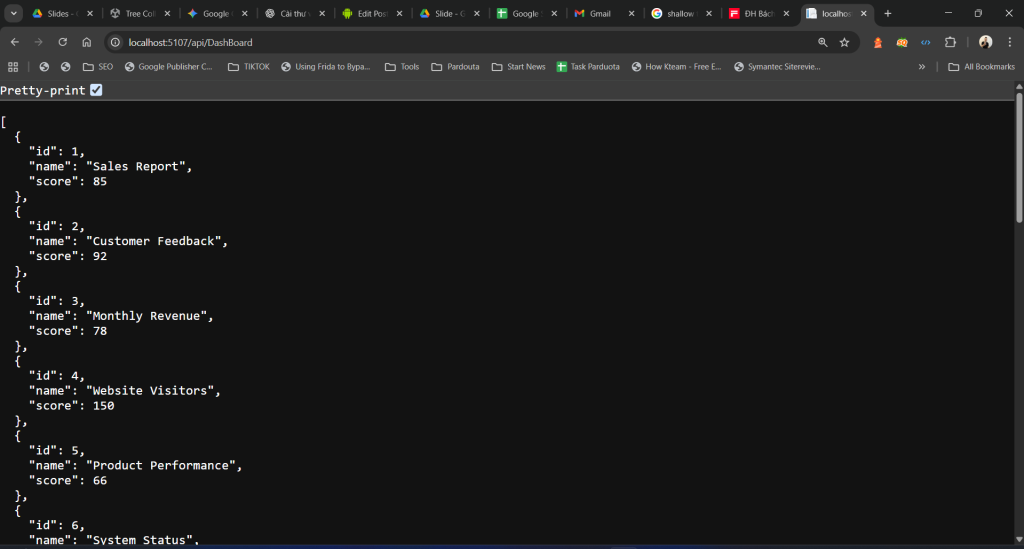Open the All Bookmarks folder
The width and height of the screenshot is (1024, 549).
pos(980,67)
